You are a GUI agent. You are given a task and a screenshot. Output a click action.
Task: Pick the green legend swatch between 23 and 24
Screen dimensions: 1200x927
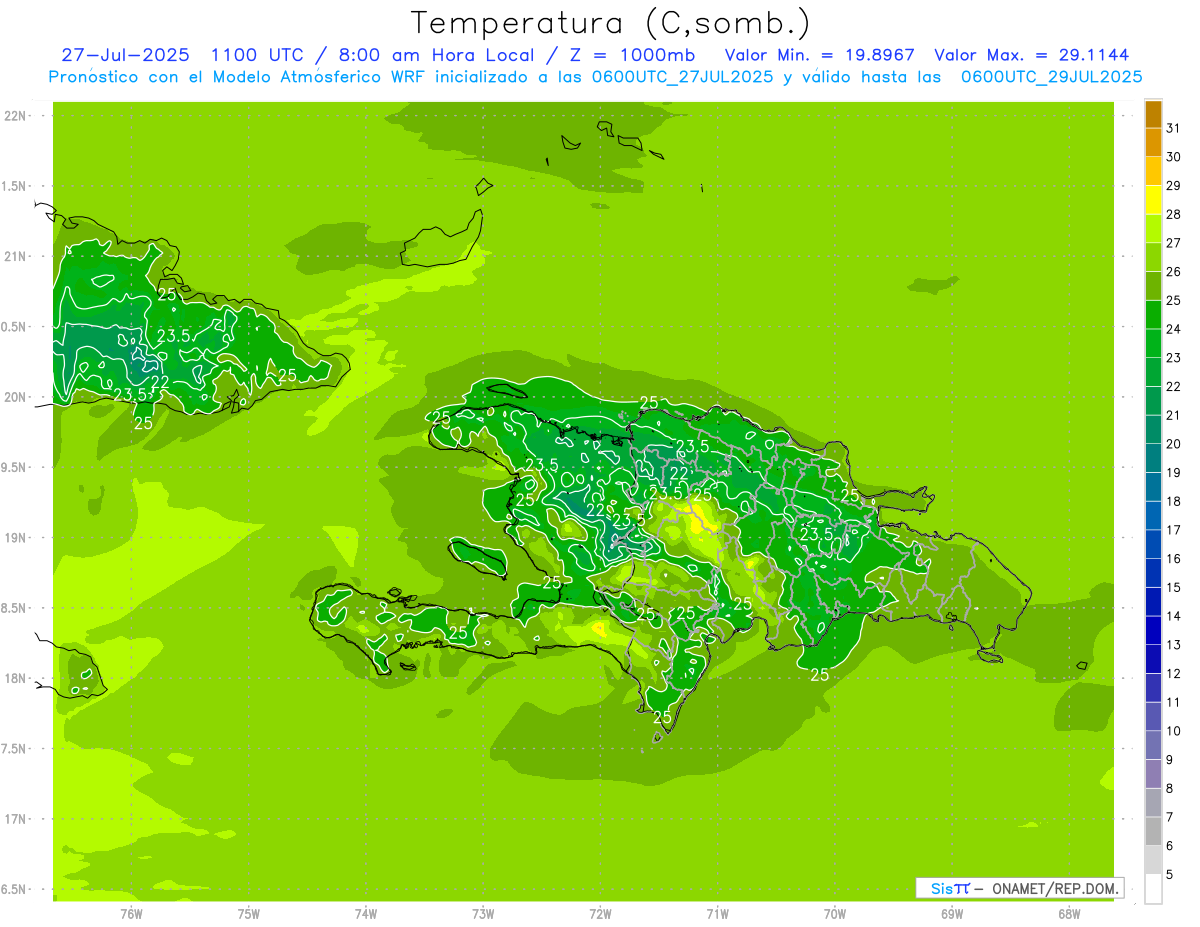tap(1153, 344)
